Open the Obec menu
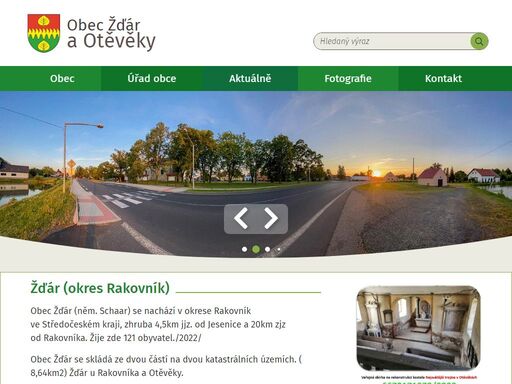The height and width of the screenshot is (384, 512). tap(62, 78)
